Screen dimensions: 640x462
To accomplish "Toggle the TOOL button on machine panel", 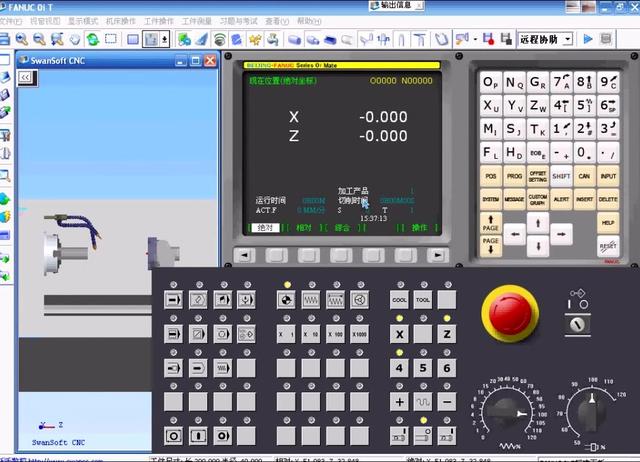I will coord(423,300).
